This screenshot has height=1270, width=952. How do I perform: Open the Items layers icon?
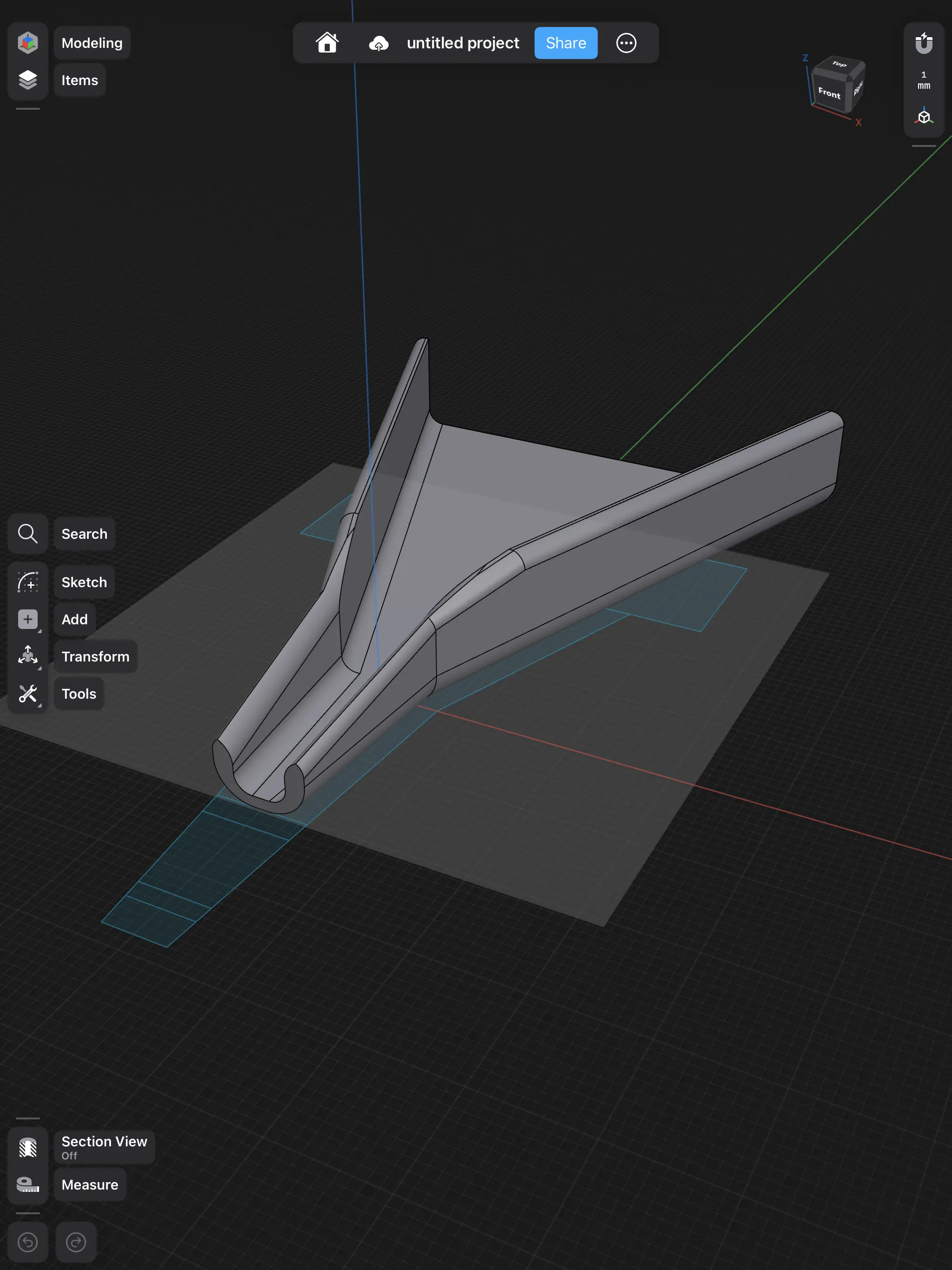pyautogui.click(x=27, y=80)
